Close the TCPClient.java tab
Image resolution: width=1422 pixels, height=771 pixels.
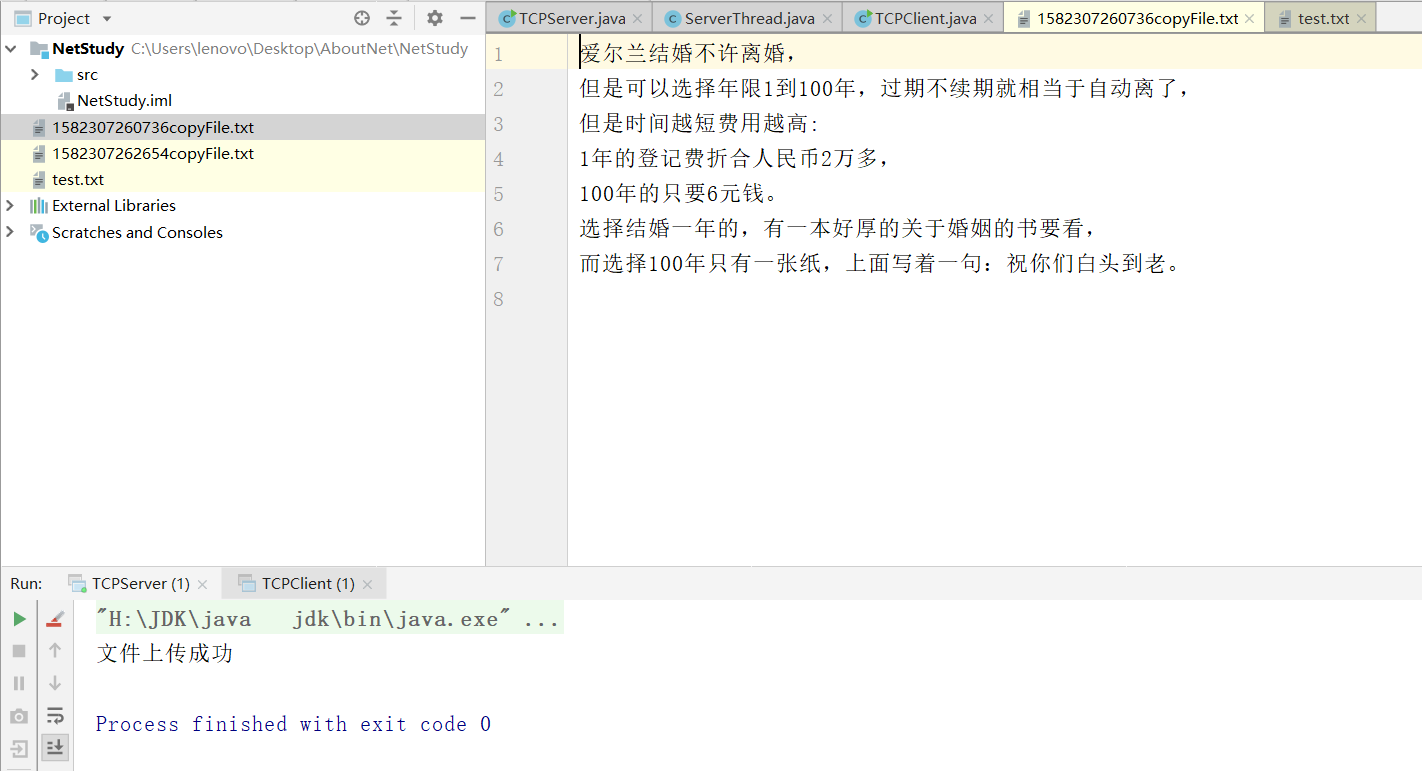click(989, 19)
